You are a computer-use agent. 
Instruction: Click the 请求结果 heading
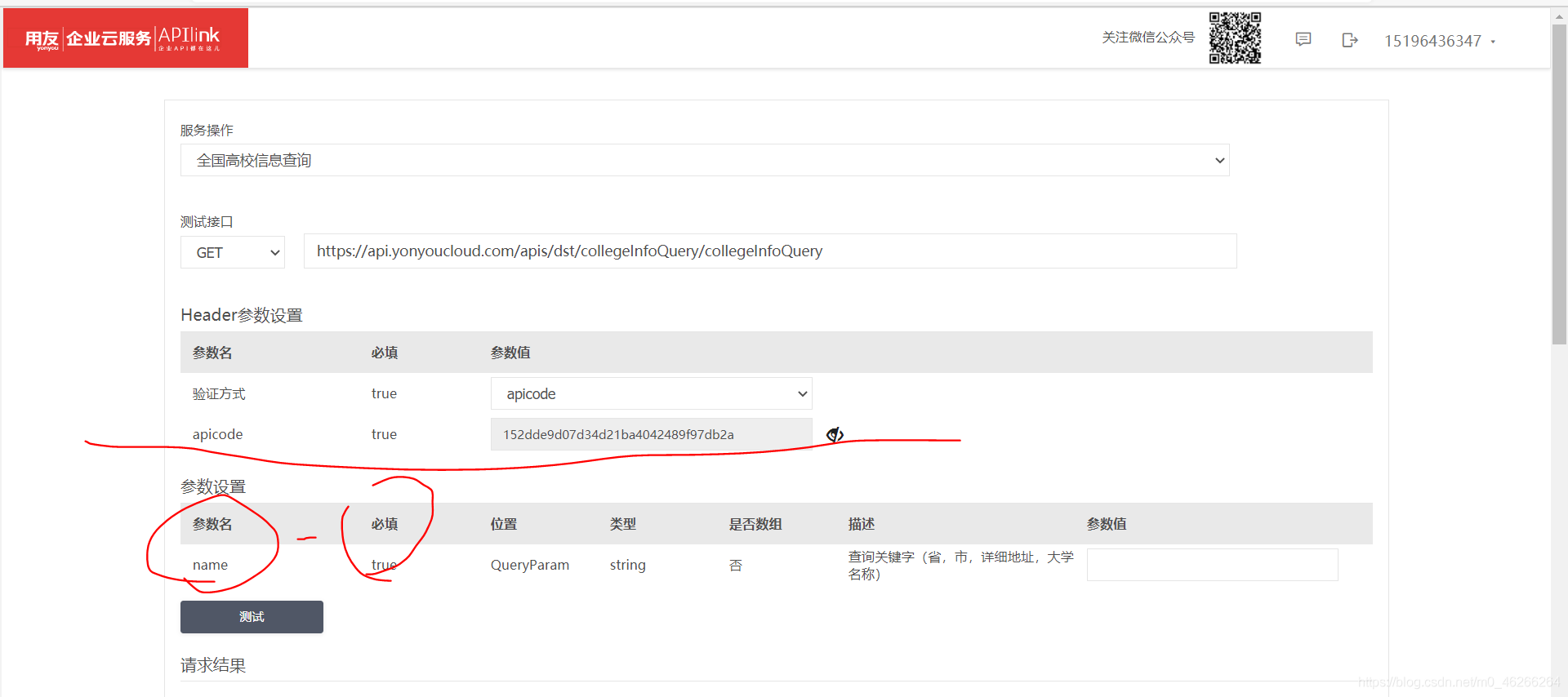(x=213, y=665)
